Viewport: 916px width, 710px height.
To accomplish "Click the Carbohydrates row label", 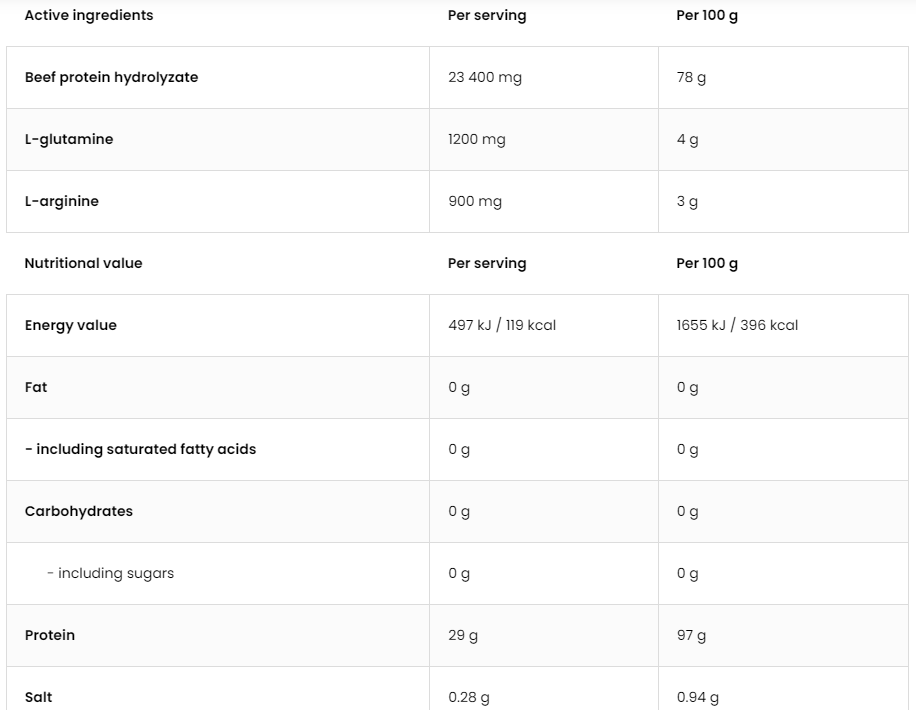I will (x=79, y=511).
